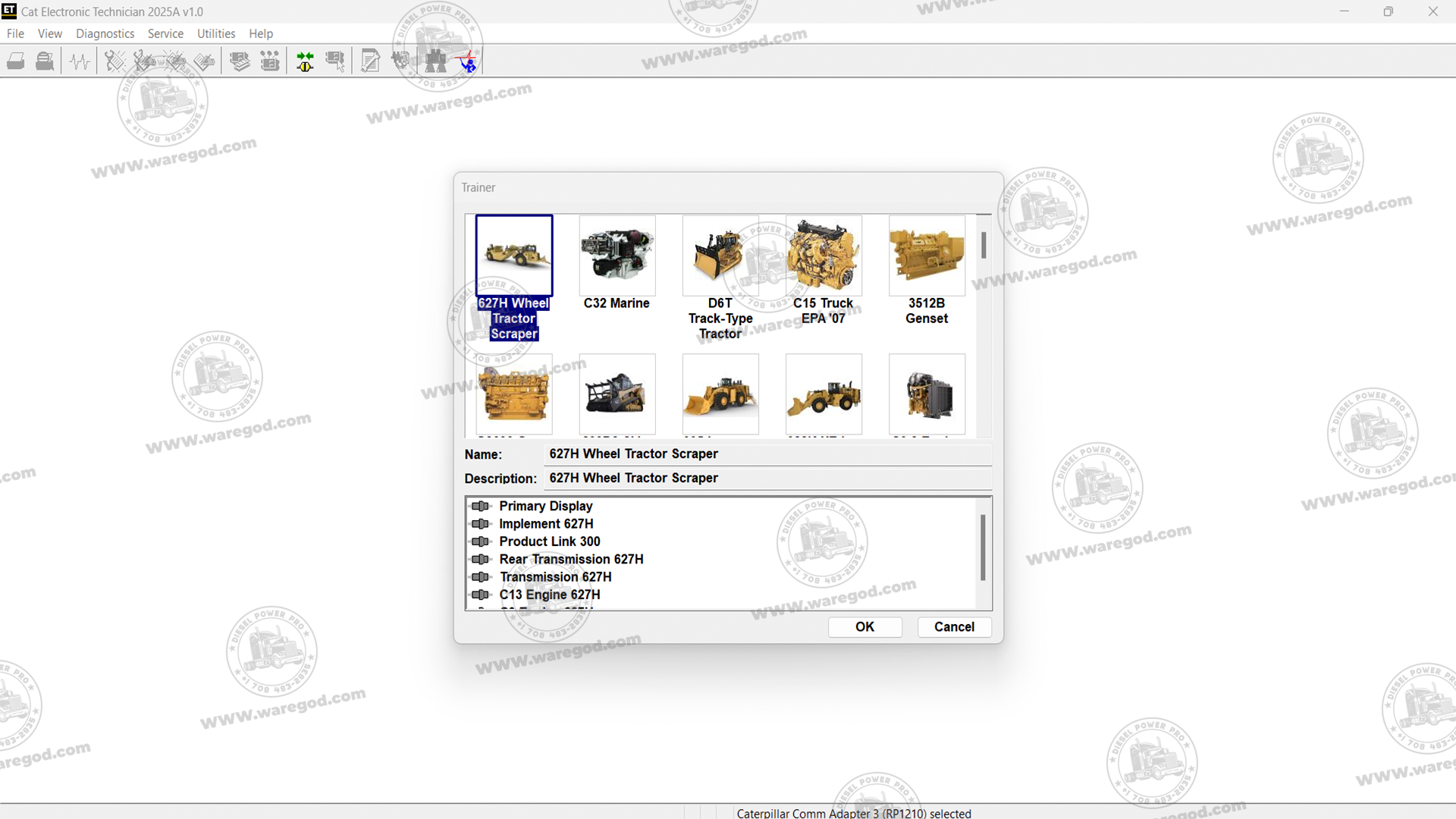Select the Primary Display ECM entry
Viewport: 1456px width, 819px height.
click(545, 506)
